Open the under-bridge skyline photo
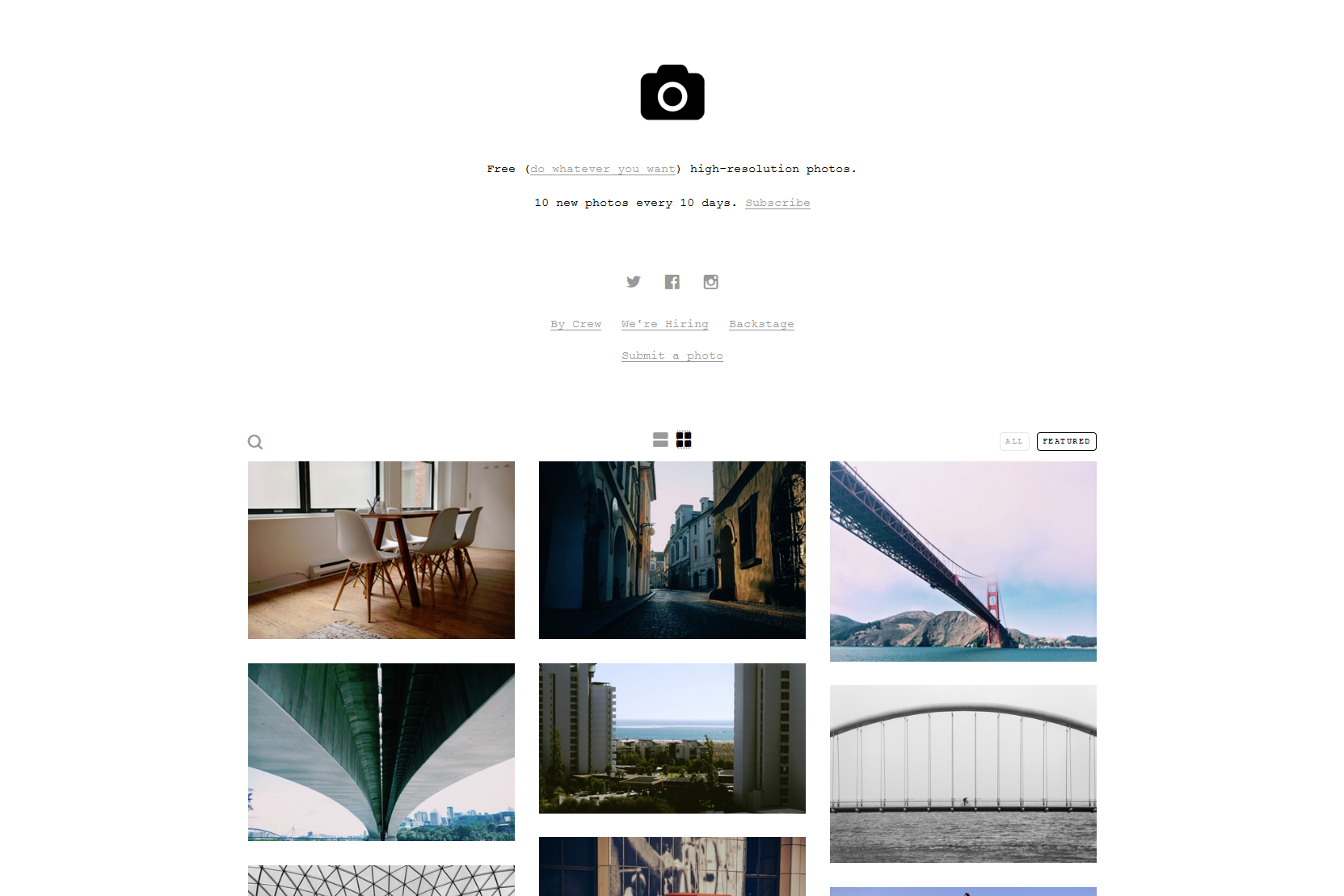1344x896 pixels. 381,752
